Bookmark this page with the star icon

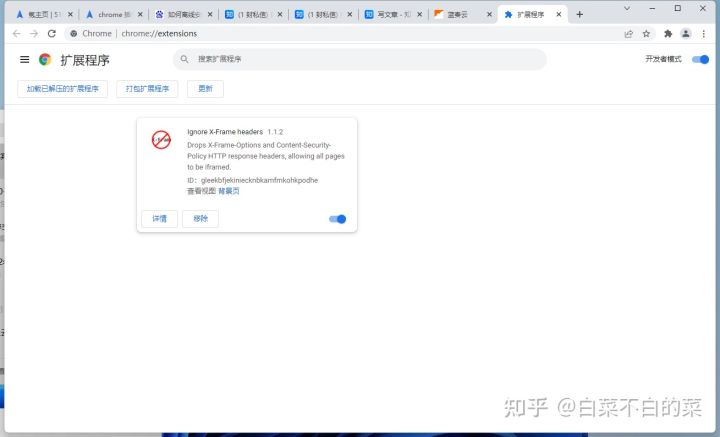(x=646, y=34)
